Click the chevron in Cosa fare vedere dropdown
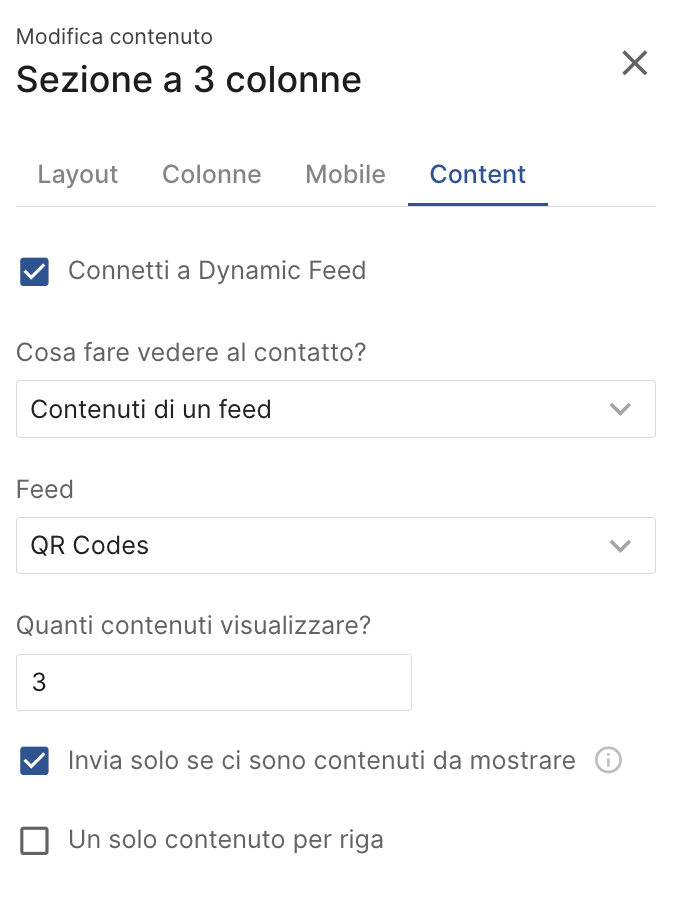Screen dimensions: 674x918 click(x=621, y=409)
